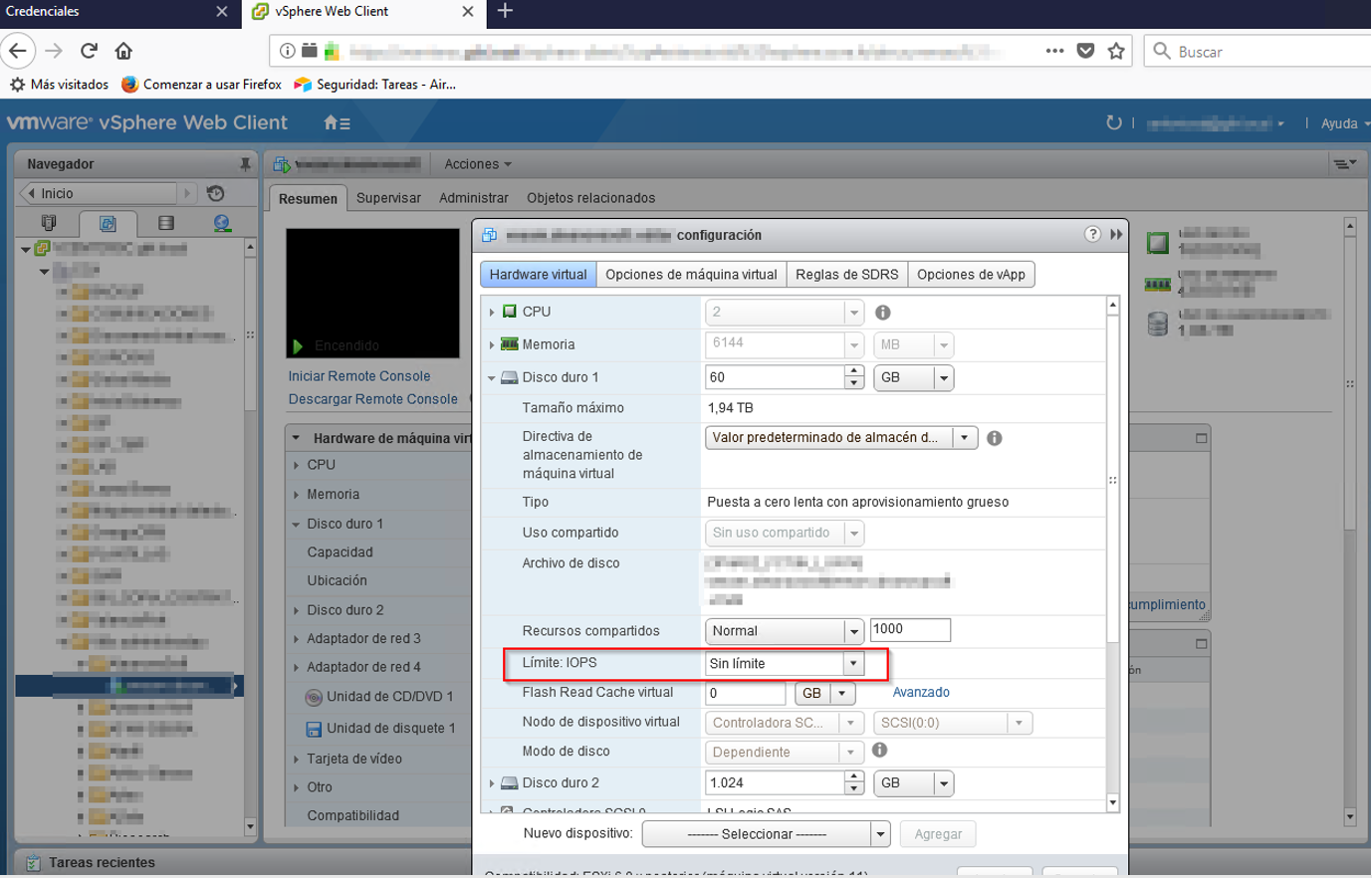
Task: Select the VMs and Templates inventory tab icon
Action: (108, 223)
